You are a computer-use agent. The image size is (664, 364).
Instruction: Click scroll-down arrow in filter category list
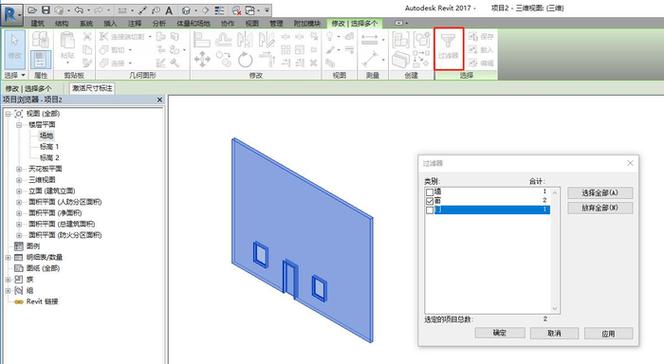555,309
